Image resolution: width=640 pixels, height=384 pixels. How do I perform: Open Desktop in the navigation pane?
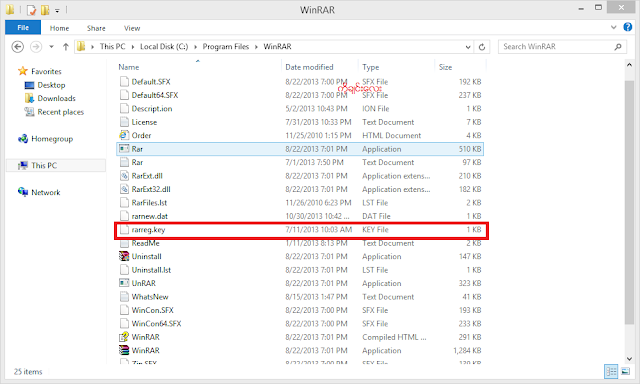pos(51,85)
